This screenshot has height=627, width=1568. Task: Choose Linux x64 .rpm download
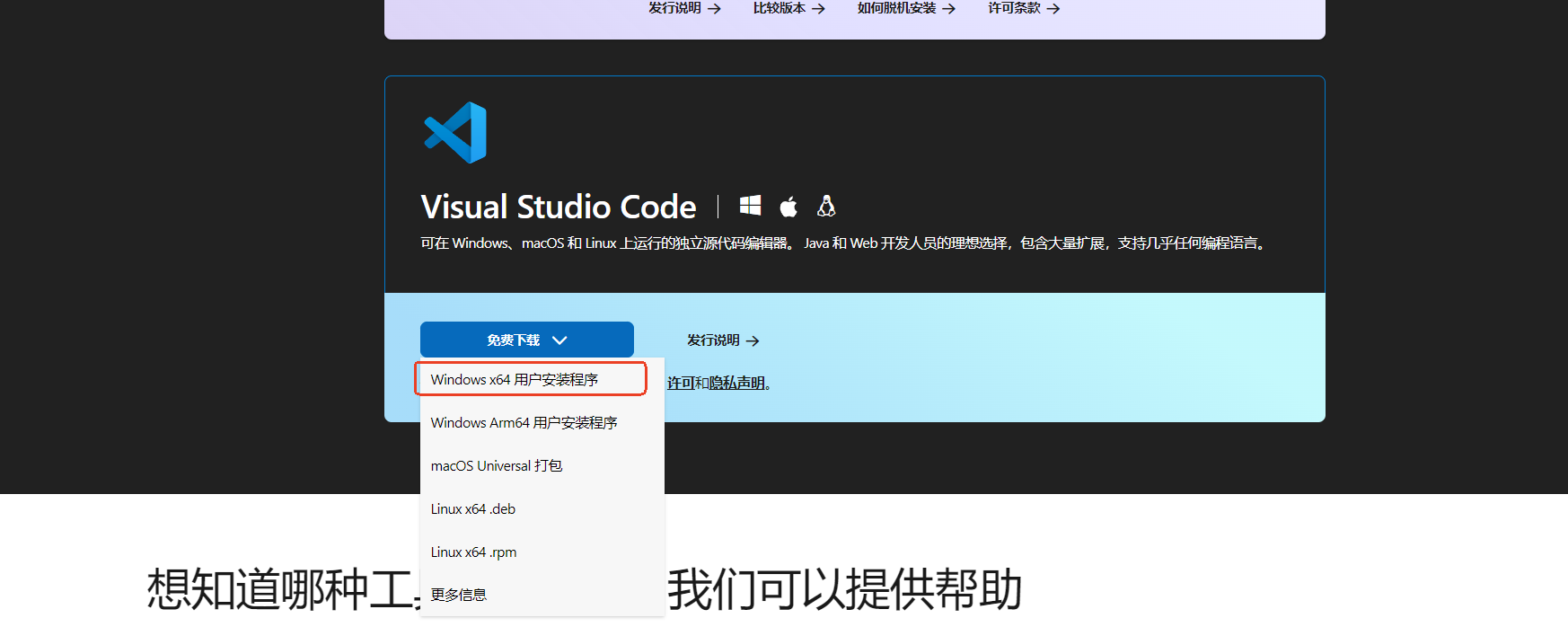542,552
